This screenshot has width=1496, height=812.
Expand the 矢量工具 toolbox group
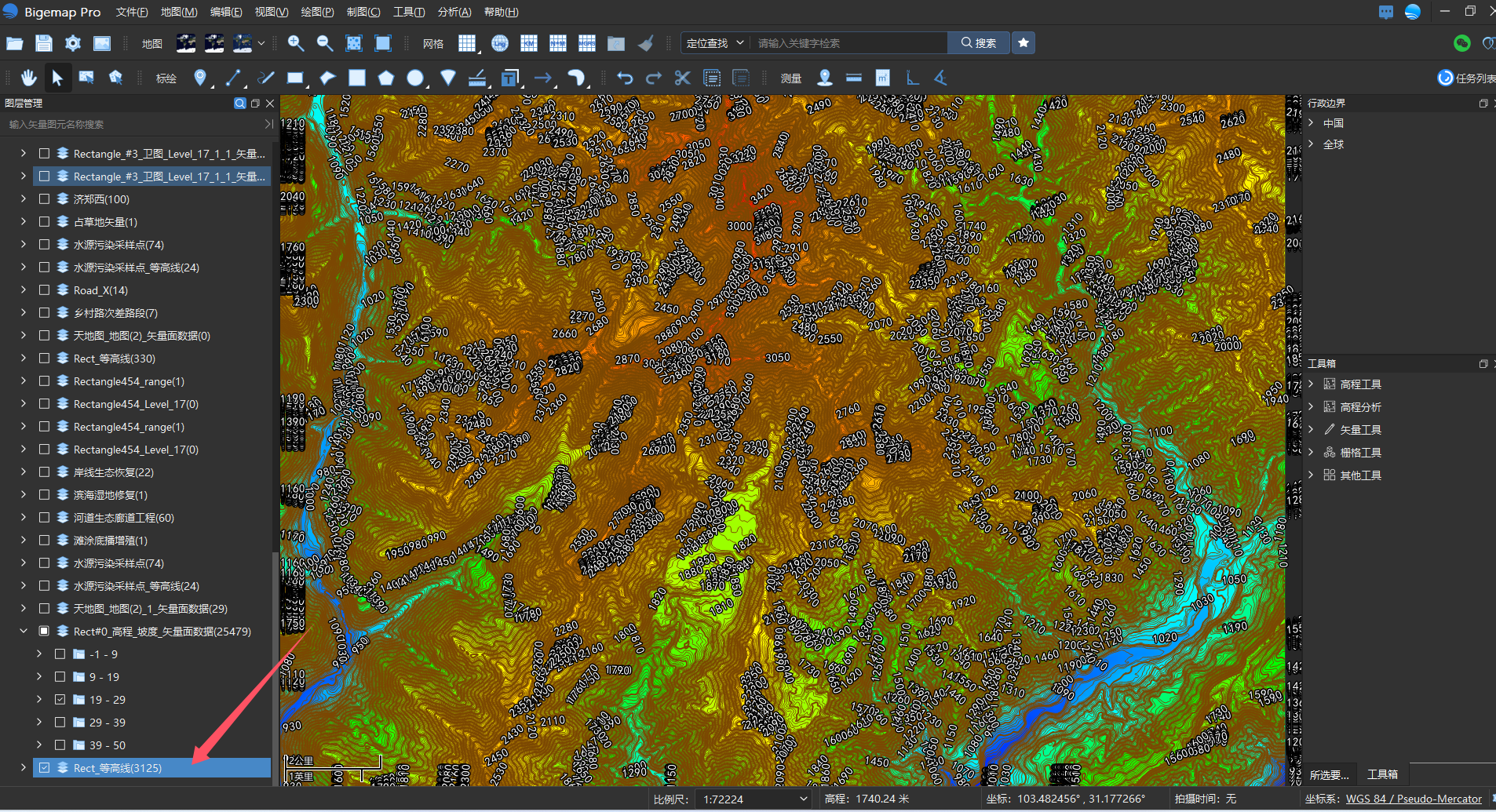coord(1311,430)
